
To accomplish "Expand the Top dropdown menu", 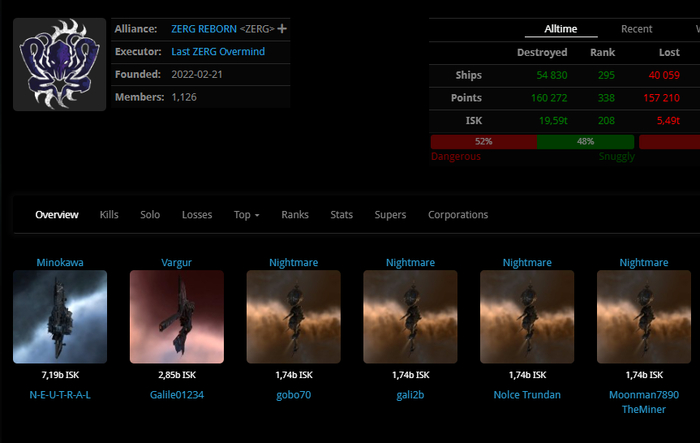I will point(246,215).
